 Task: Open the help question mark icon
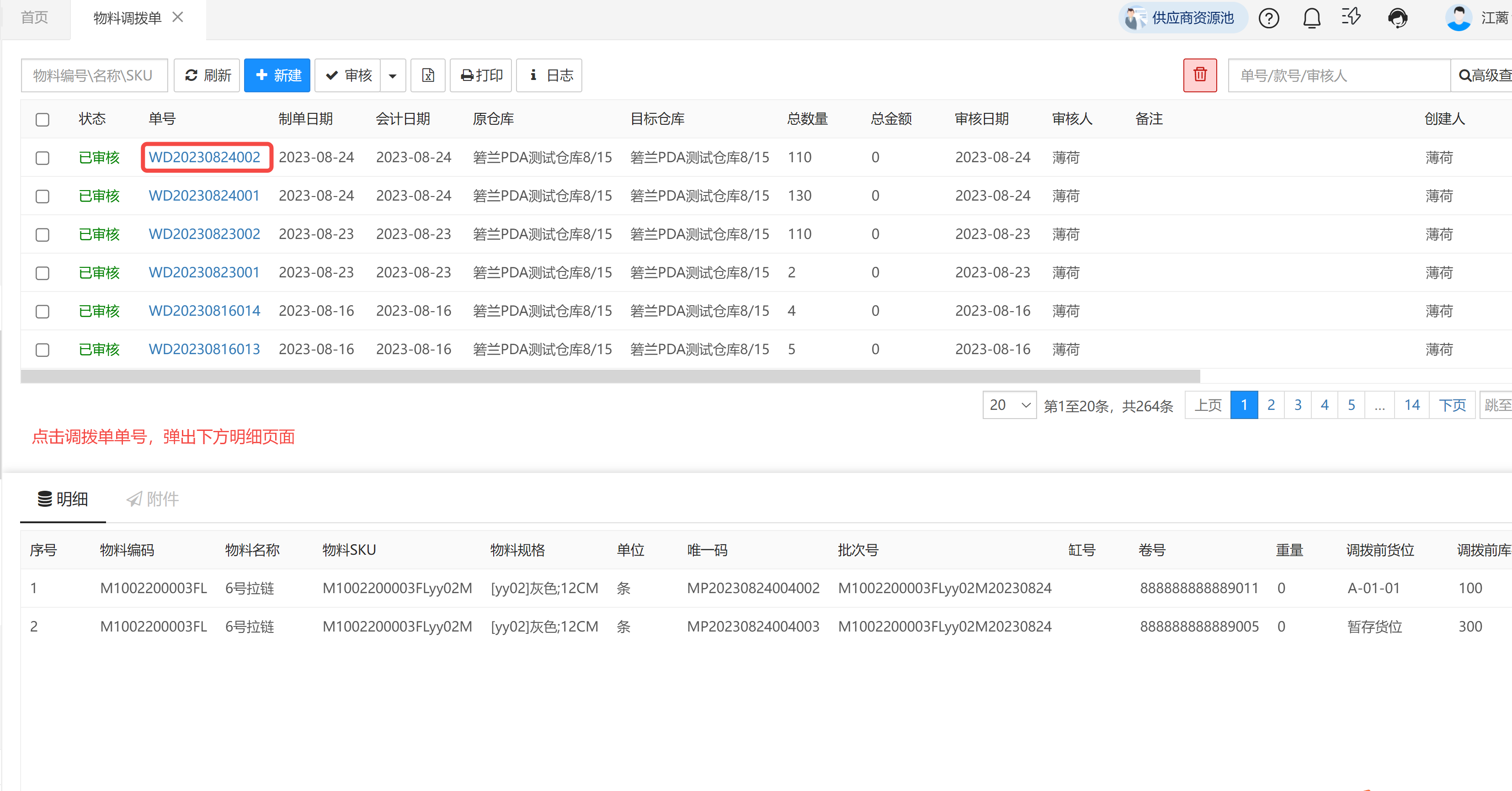1268,18
